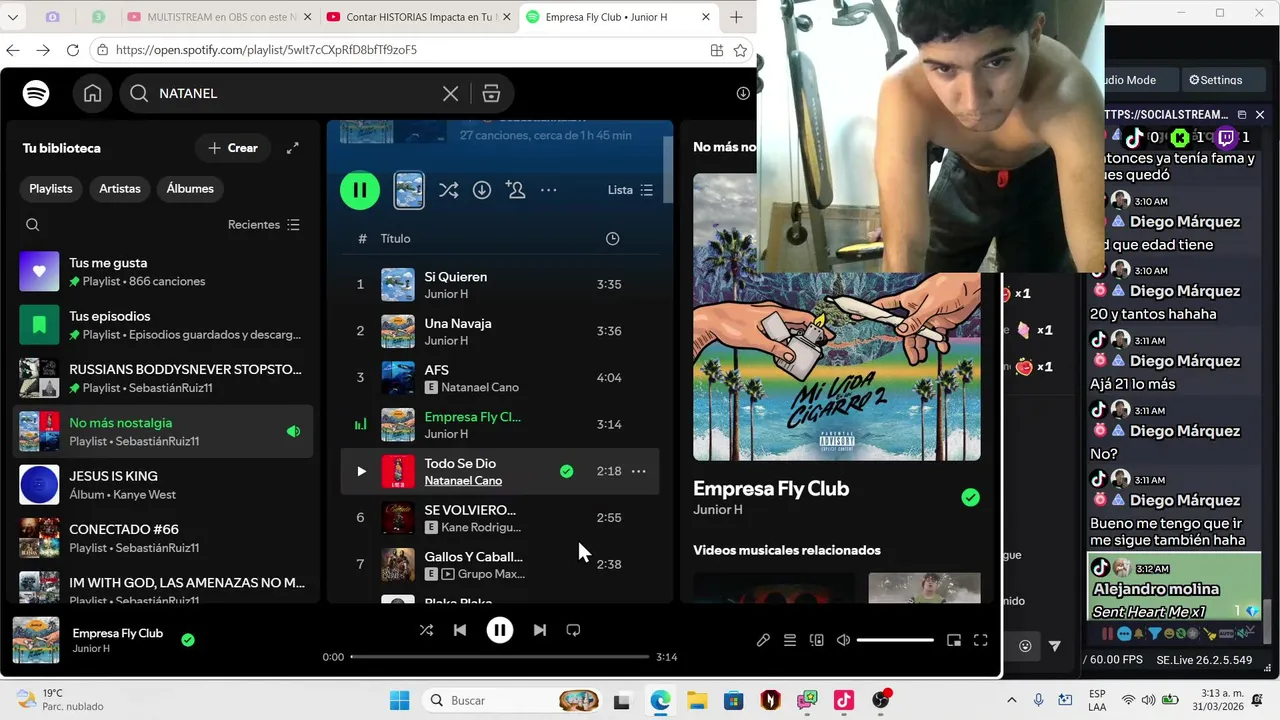Screen dimensions: 1280x720
Task: Switch to the MULTISTREAM en OBS browser tab
Action: coord(218,17)
